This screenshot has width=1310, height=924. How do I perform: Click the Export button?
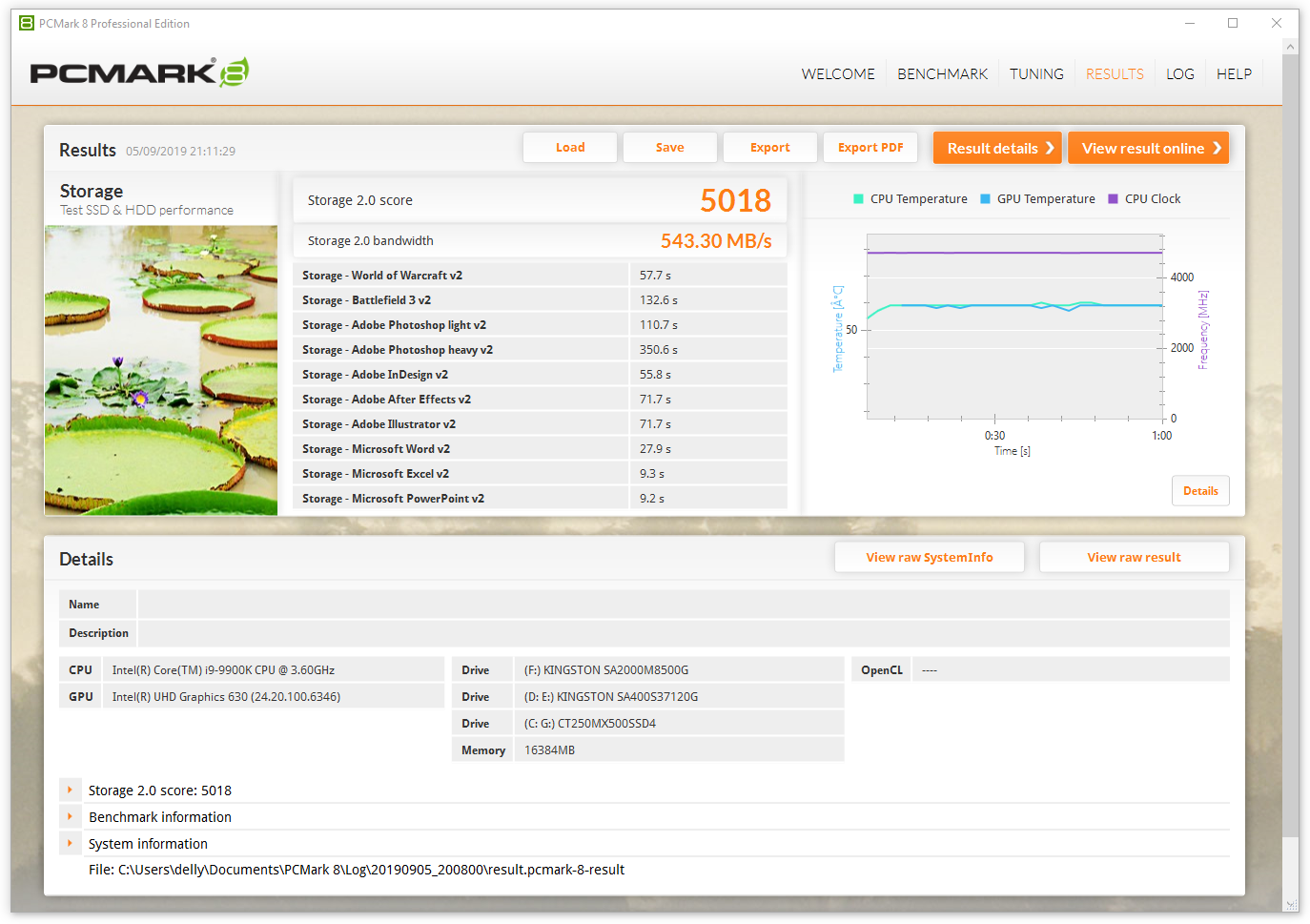pos(770,148)
